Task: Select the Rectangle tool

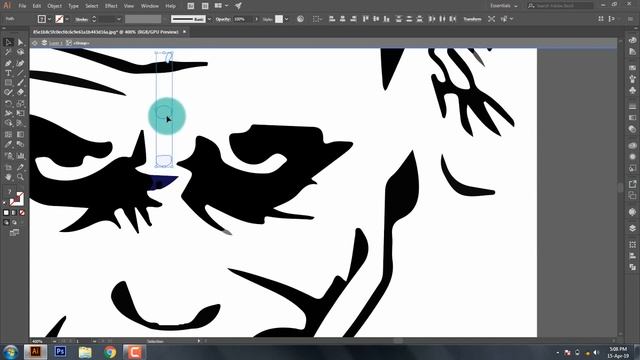Action: [8, 83]
